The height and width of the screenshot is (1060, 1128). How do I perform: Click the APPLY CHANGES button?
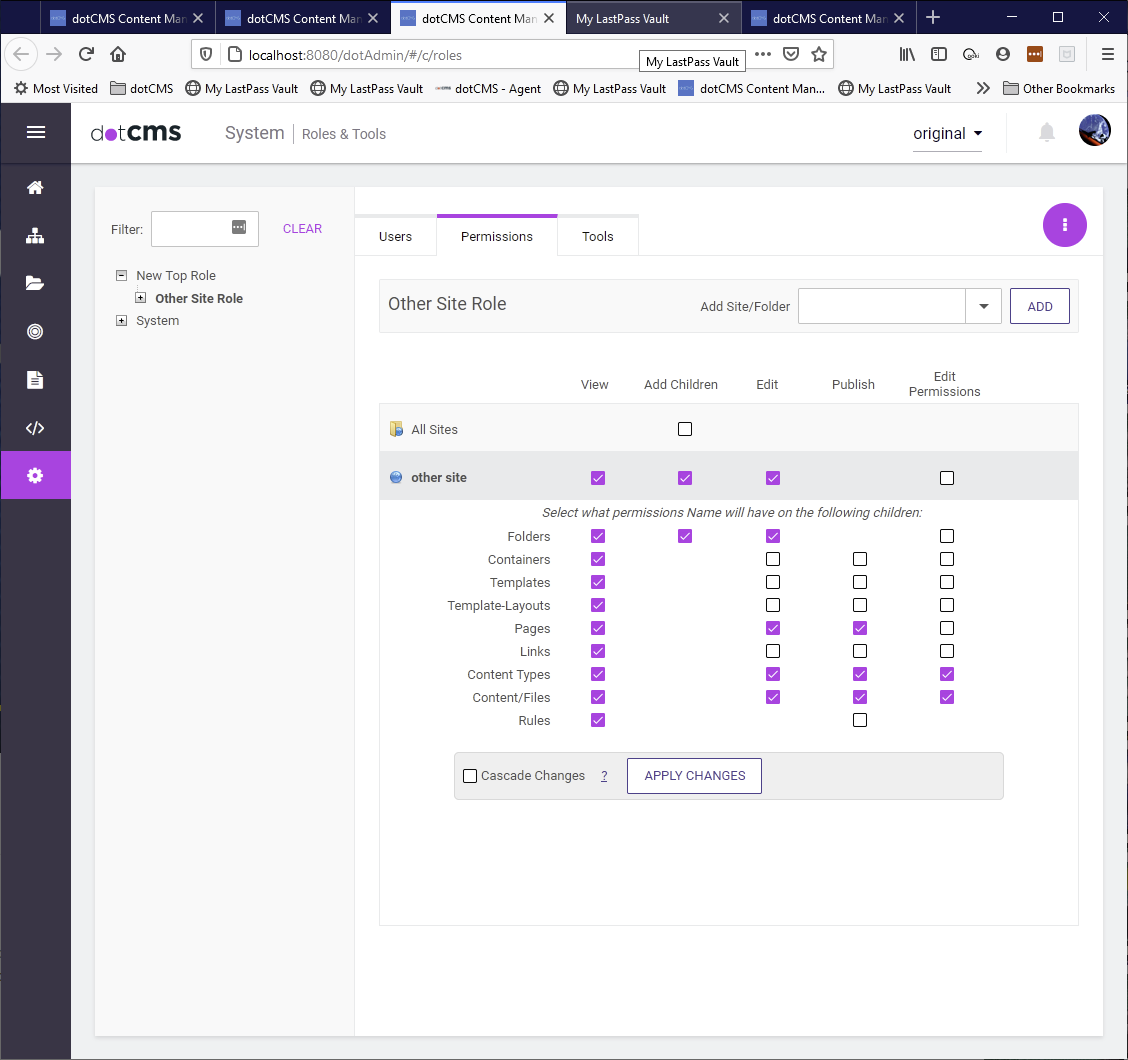[694, 775]
